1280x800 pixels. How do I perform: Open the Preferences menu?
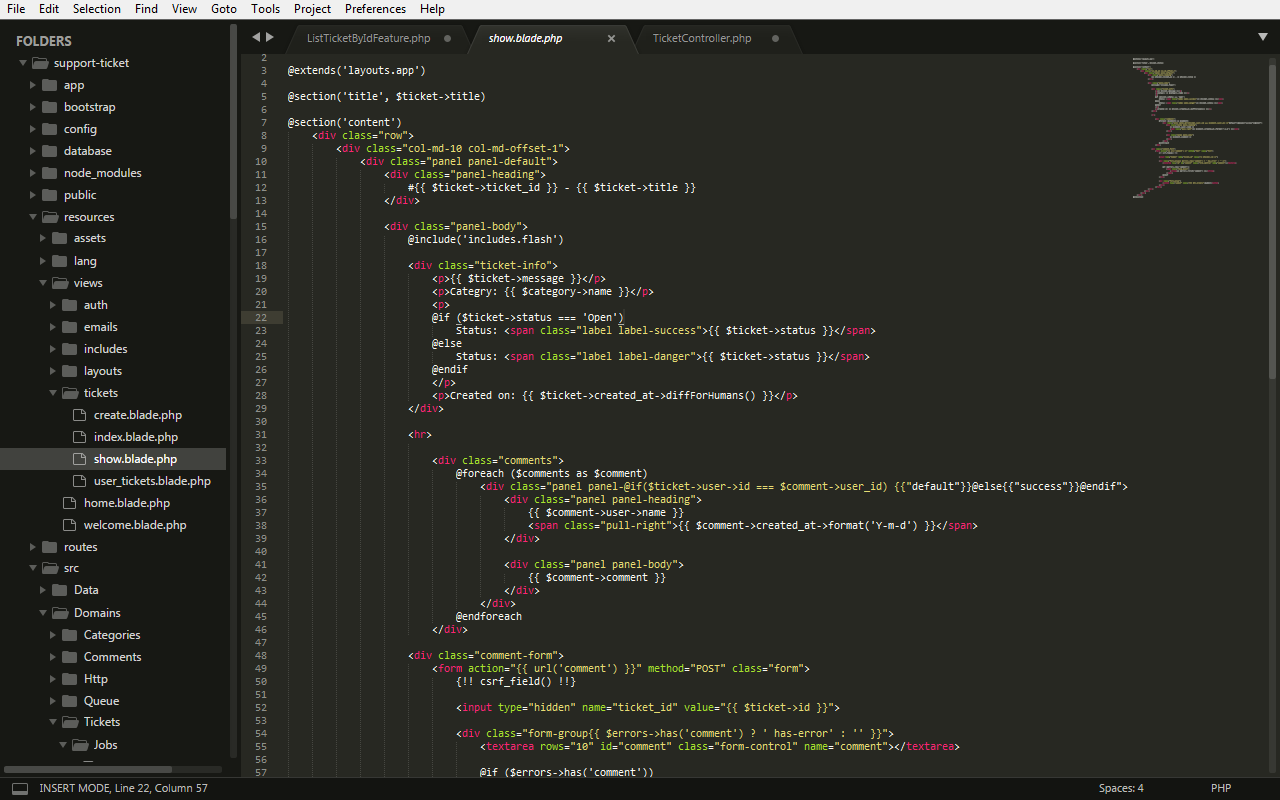pos(375,9)
